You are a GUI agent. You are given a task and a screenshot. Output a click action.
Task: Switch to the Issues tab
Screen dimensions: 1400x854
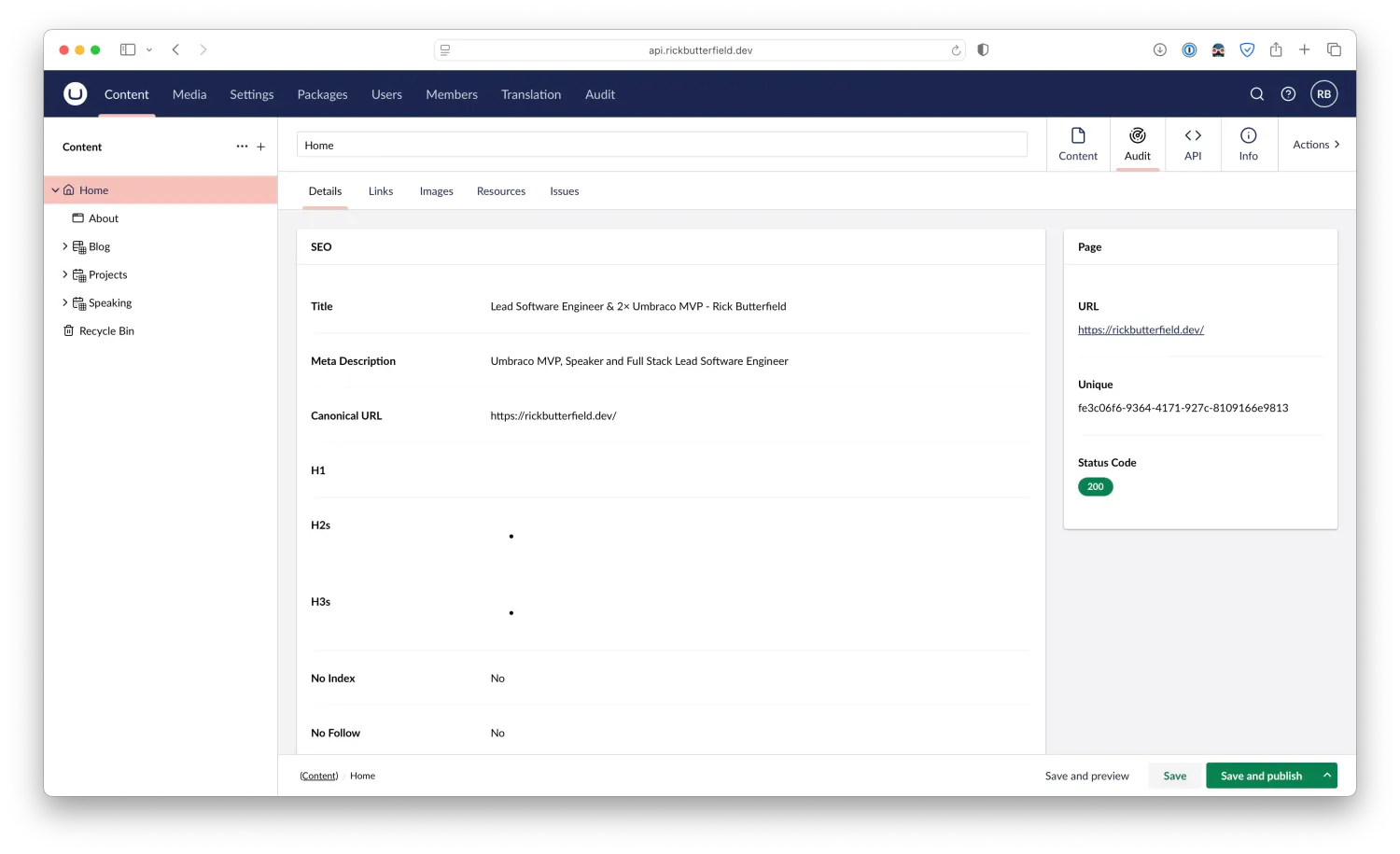564,190
